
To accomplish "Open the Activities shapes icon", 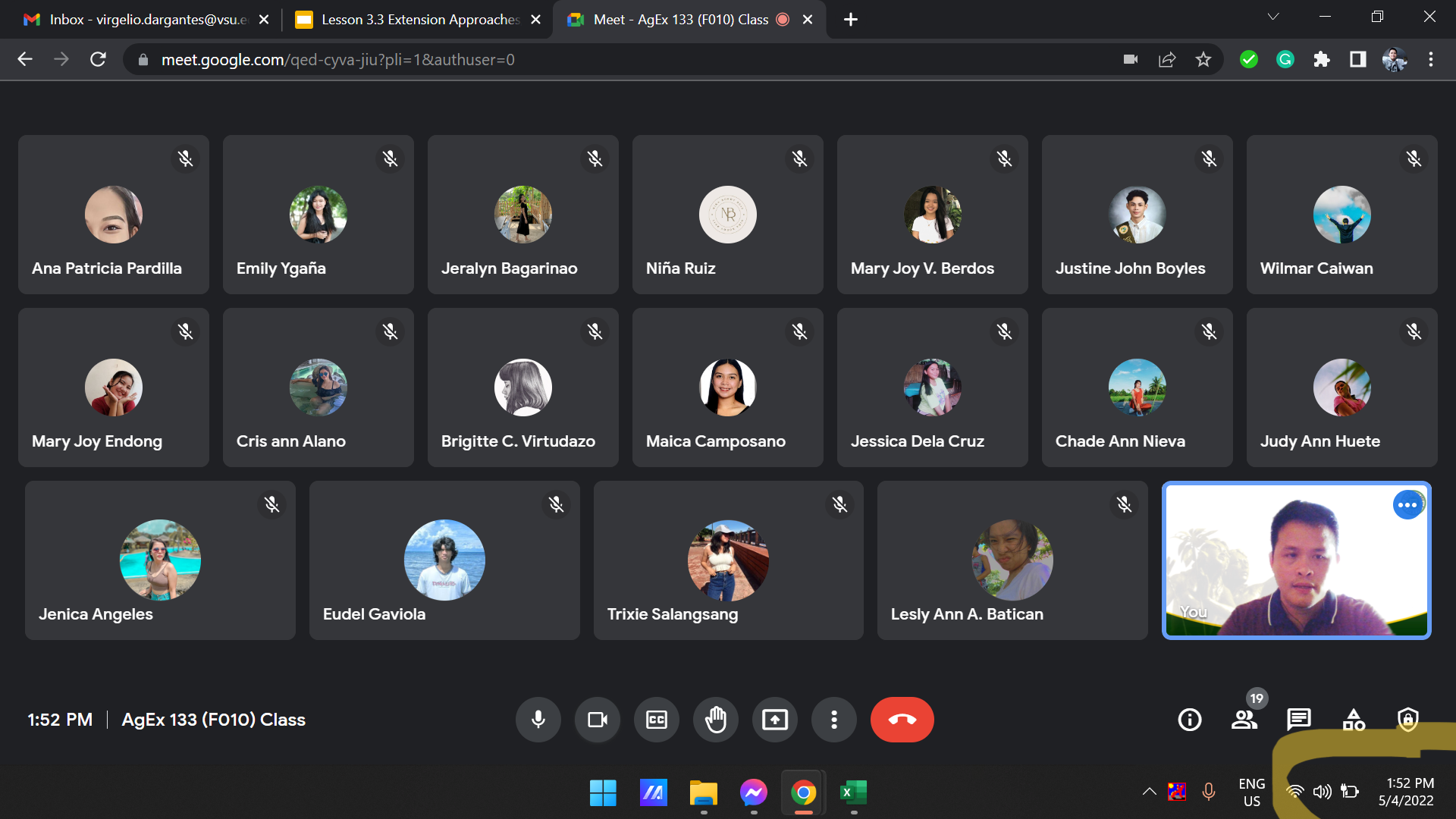I will 1354,720.
